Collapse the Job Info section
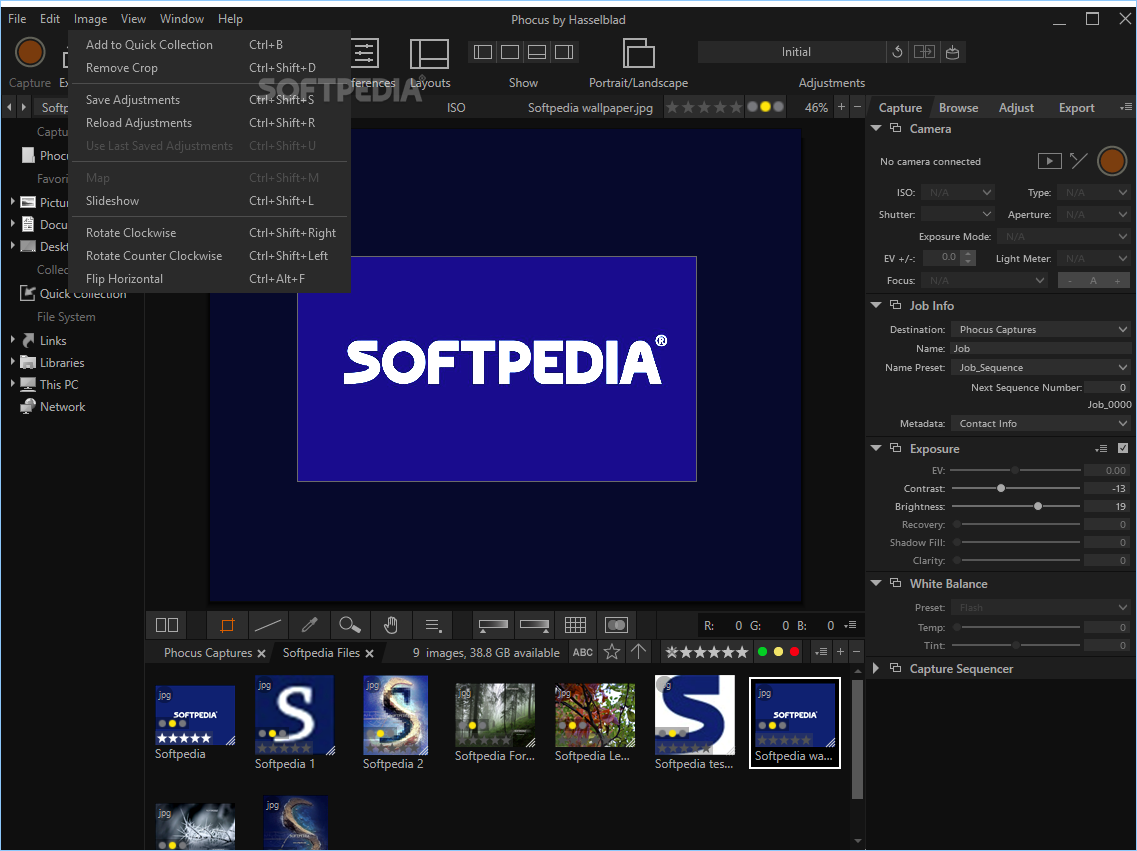Viewport: 1137px width, 851px height. (x=876, y=305)
